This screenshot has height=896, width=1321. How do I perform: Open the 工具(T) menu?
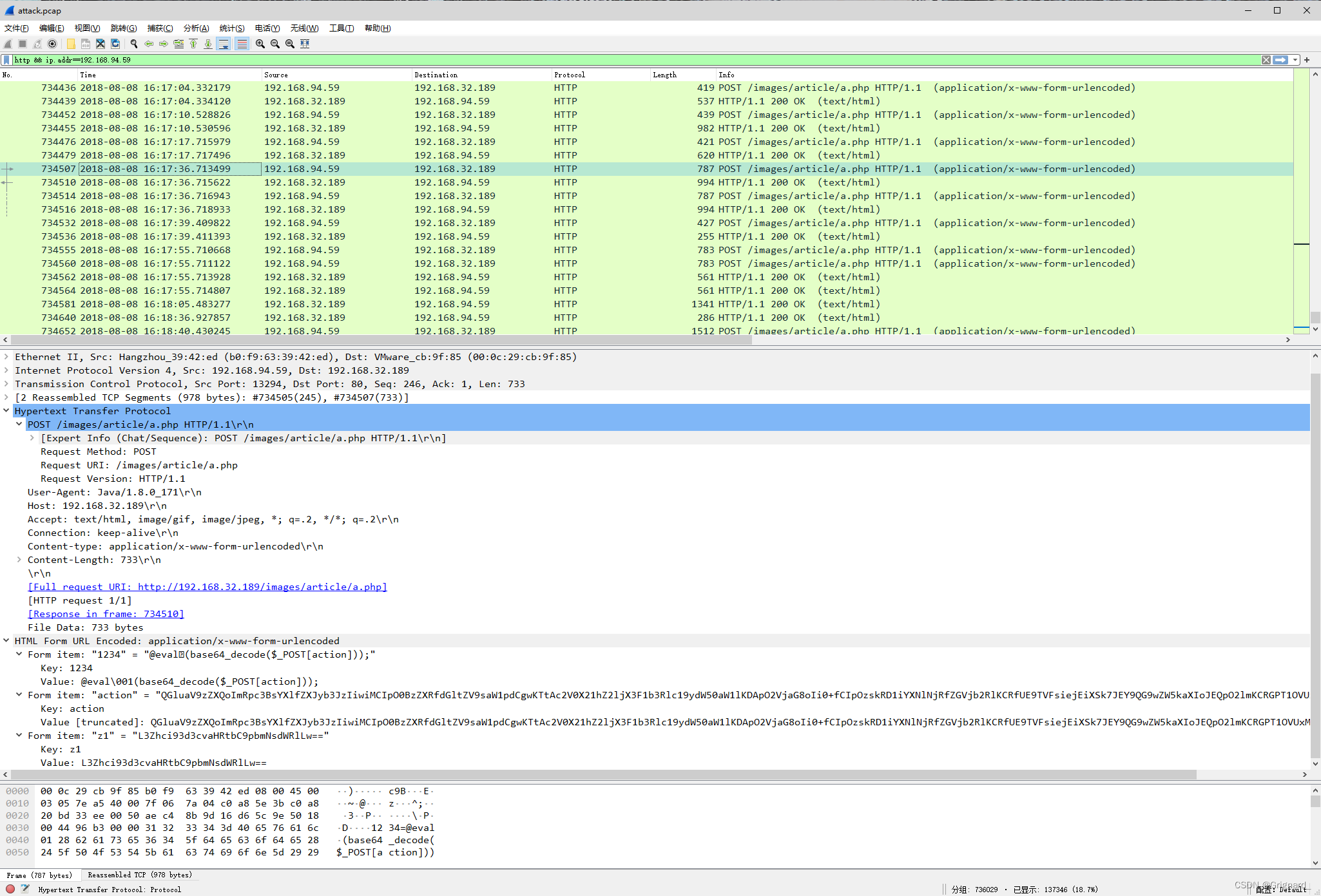(342, 28)
